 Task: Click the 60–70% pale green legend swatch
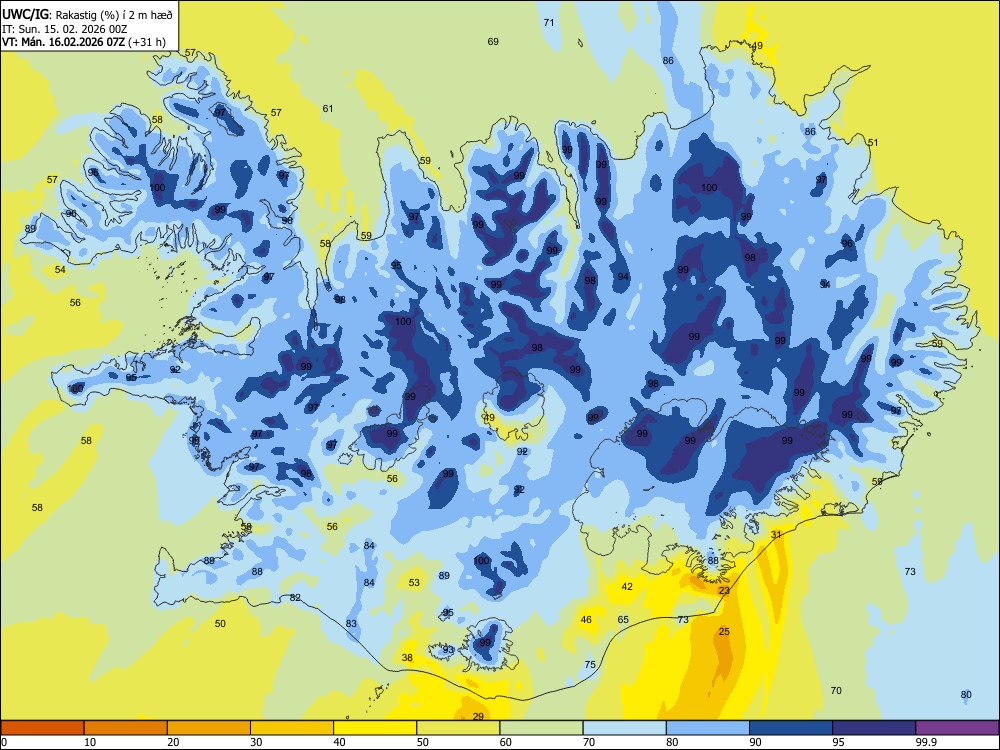(x=541, y=728)
